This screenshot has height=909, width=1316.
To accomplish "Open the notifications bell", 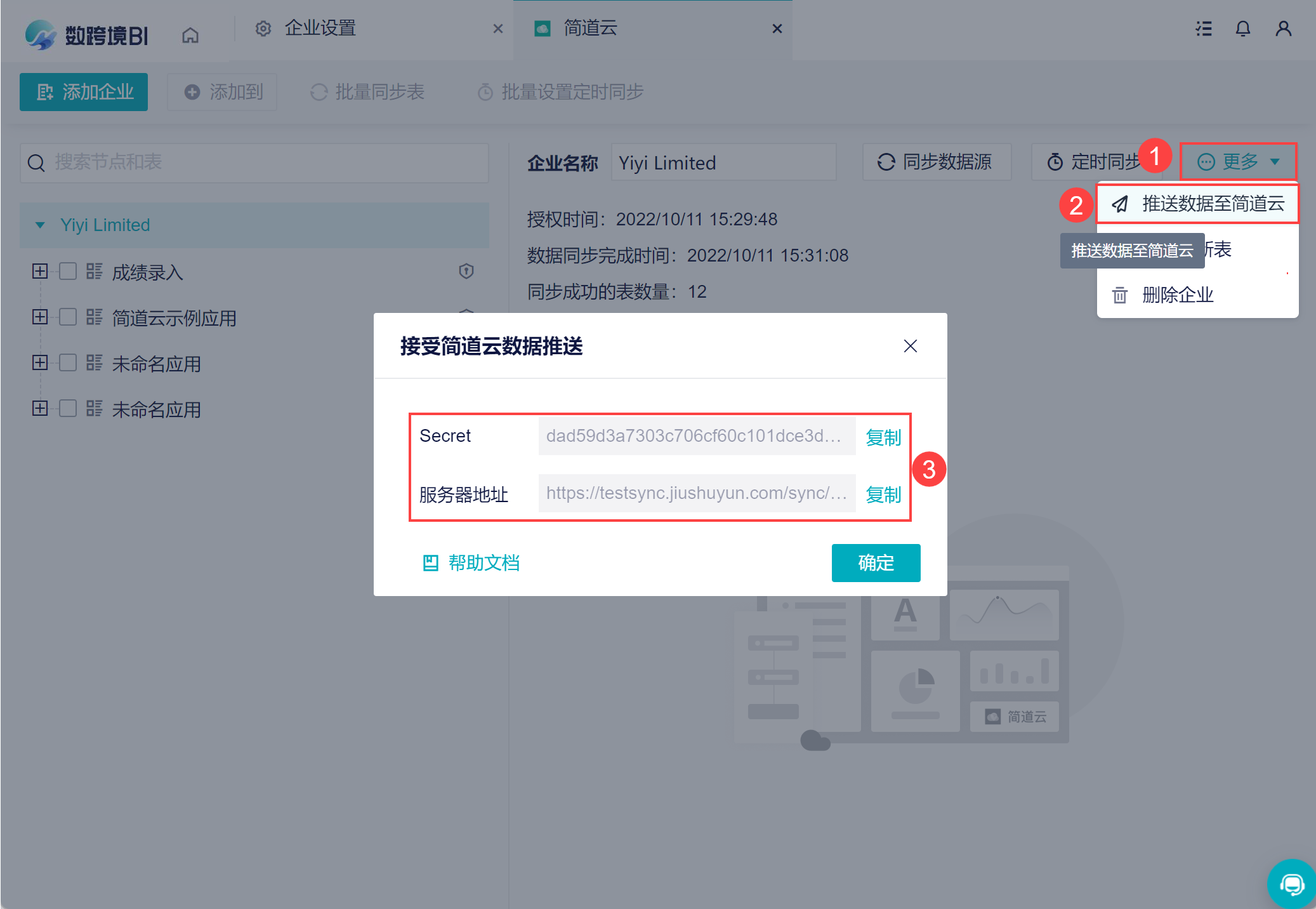I will pyautogui.click(x=1243, y=29).
